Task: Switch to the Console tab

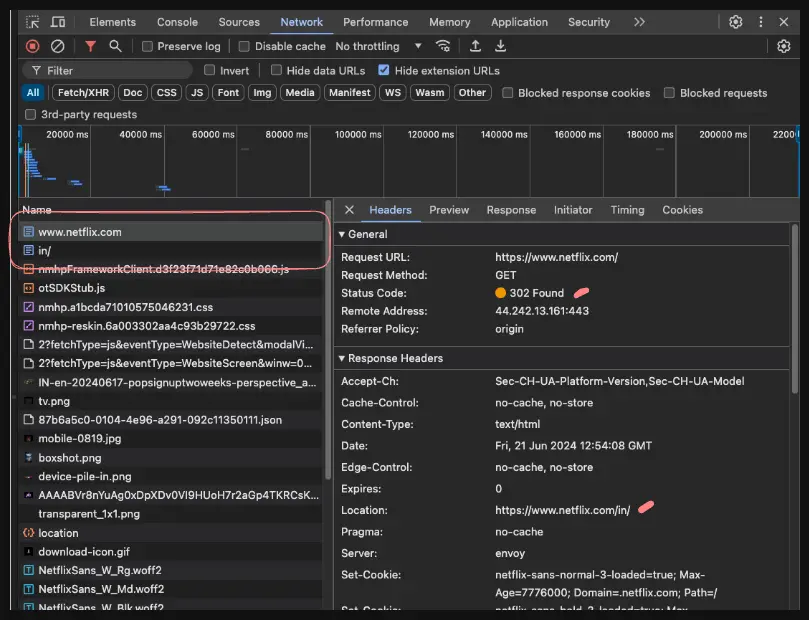Action: click(x=177, y=22)
